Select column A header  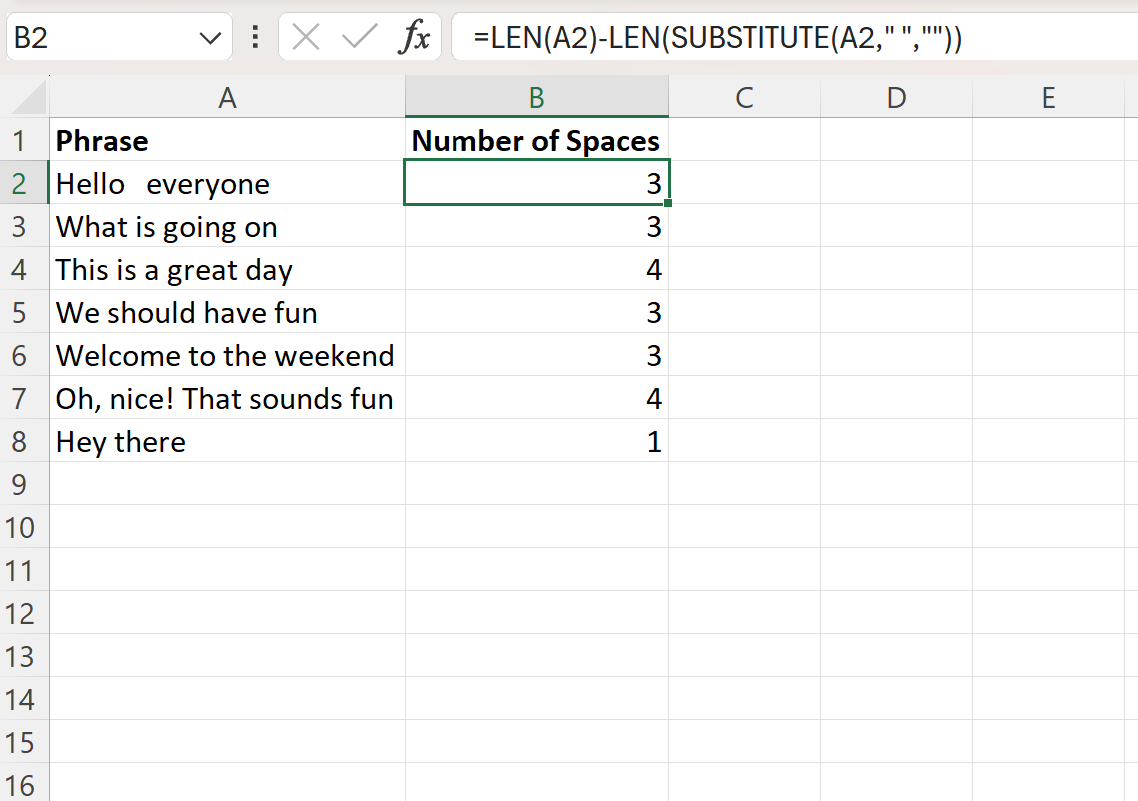[227, 97]
